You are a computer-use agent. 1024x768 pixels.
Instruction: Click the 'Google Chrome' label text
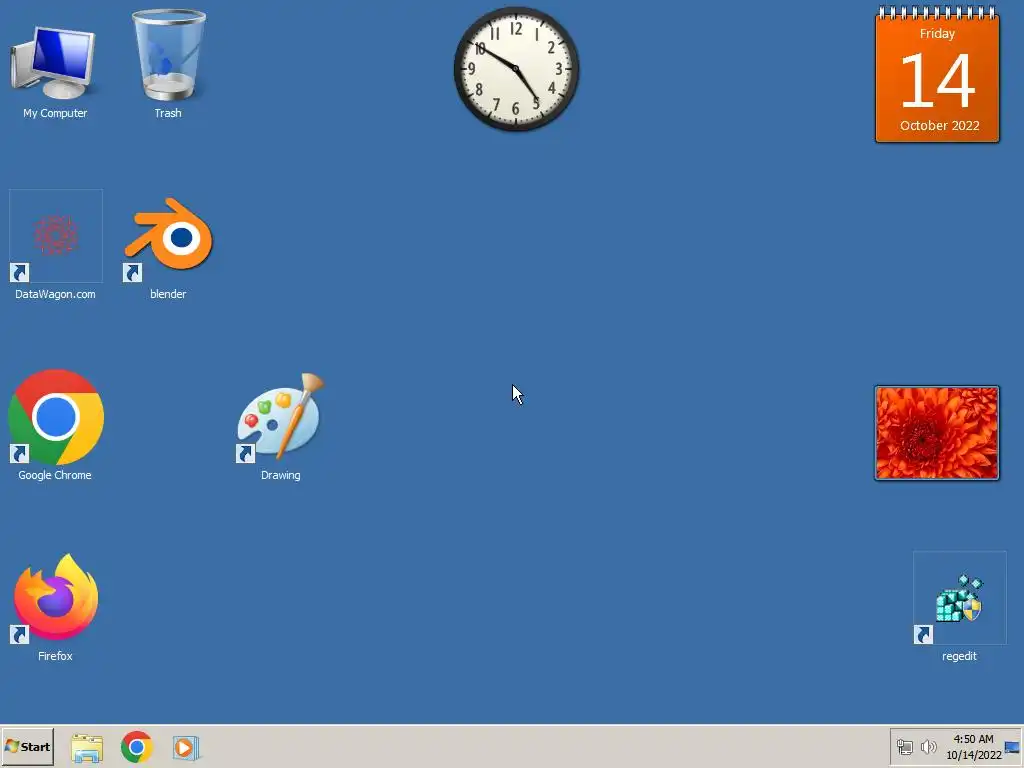coord(55,475)
